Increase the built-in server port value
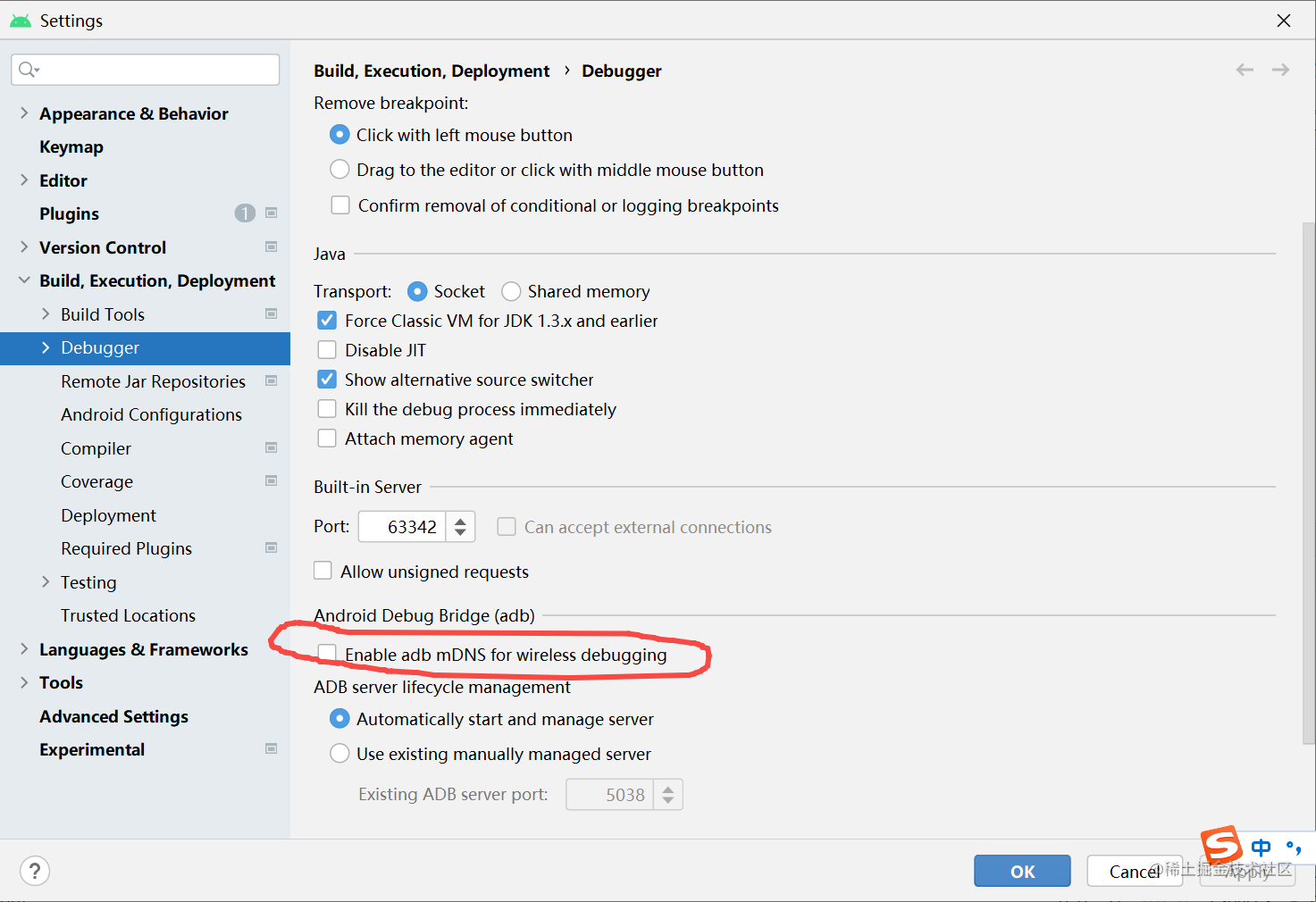Viewport: 1316px width, 902px height. pyautogui.click(x=460, y=520)
